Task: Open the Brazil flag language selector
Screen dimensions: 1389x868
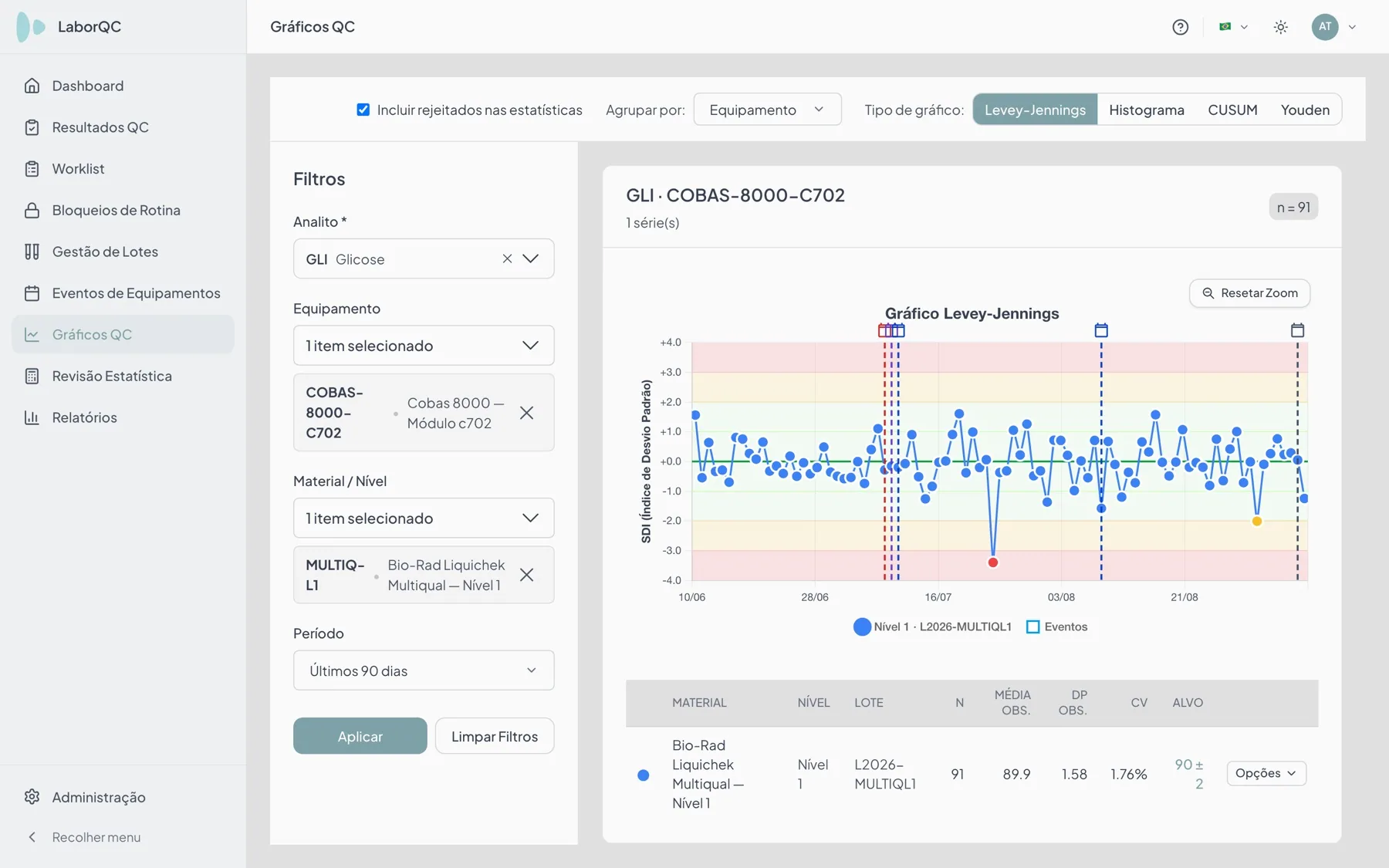Action: tap(1233, 27)
